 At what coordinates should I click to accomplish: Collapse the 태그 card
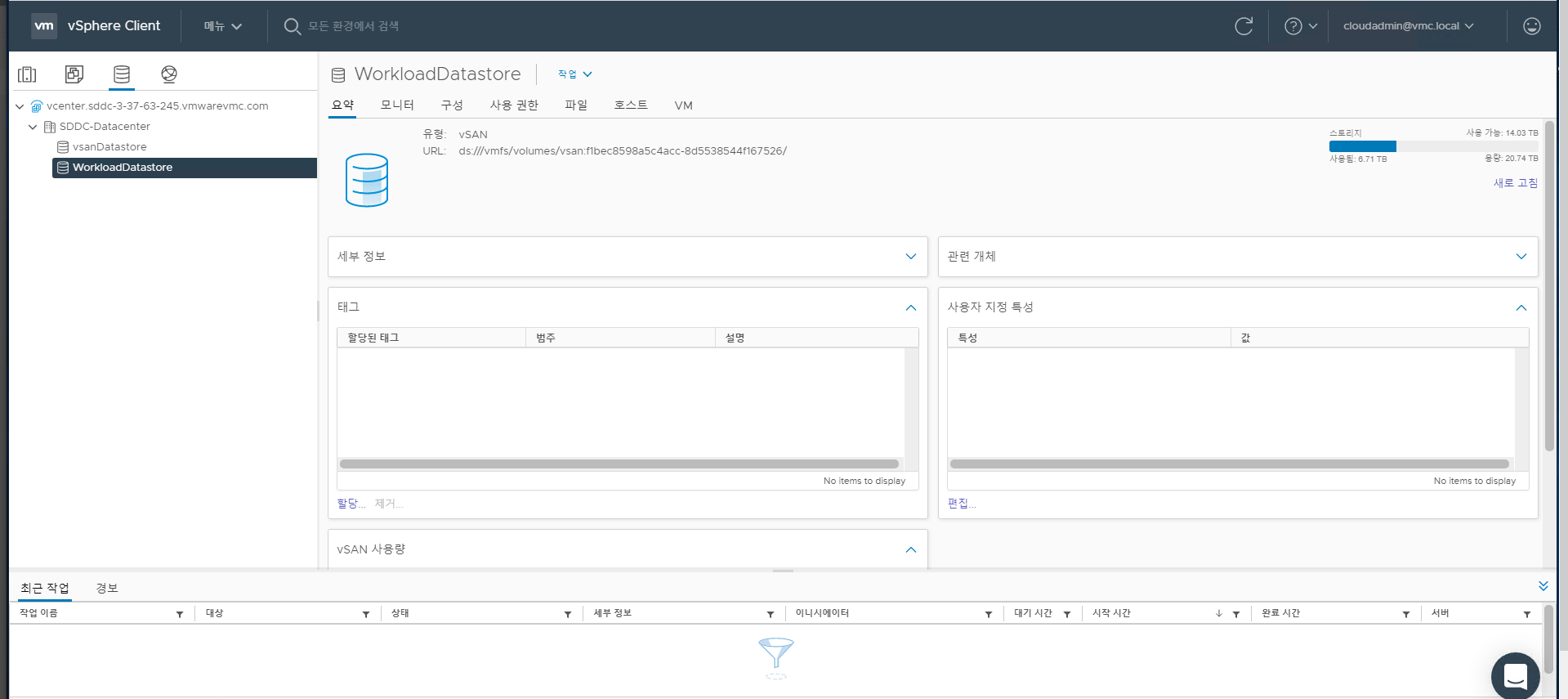[911, 308]
